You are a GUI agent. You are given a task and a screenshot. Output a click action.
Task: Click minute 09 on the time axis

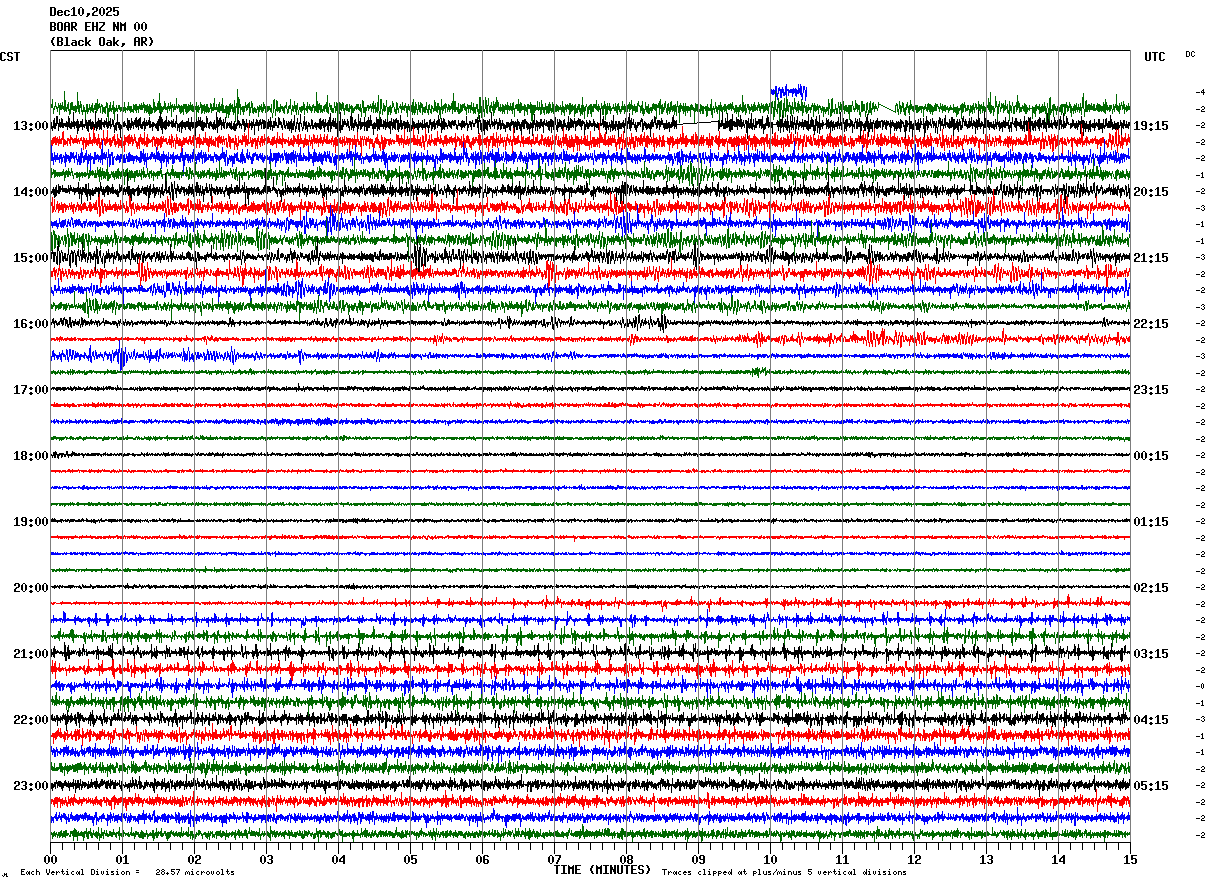698,859
